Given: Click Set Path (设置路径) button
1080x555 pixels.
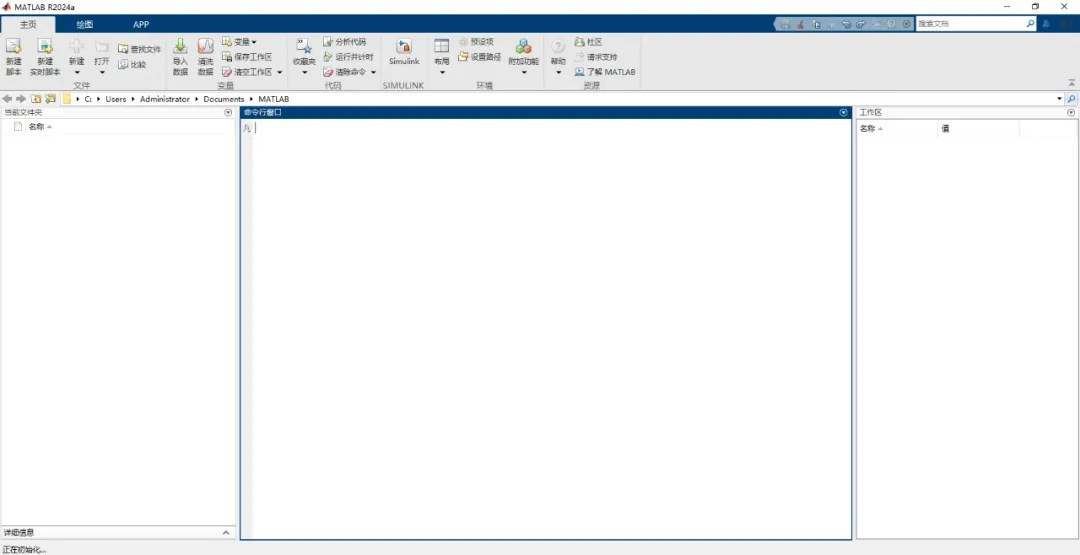Looking at the screenshot, I should pos(480,57).
